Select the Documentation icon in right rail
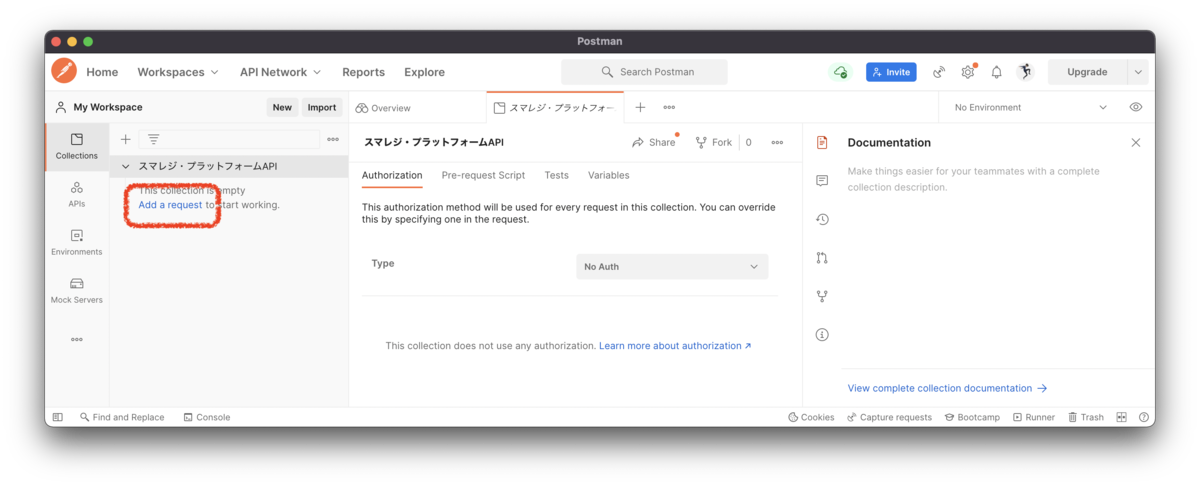The image size is (1200, 486). pos(822,143)
